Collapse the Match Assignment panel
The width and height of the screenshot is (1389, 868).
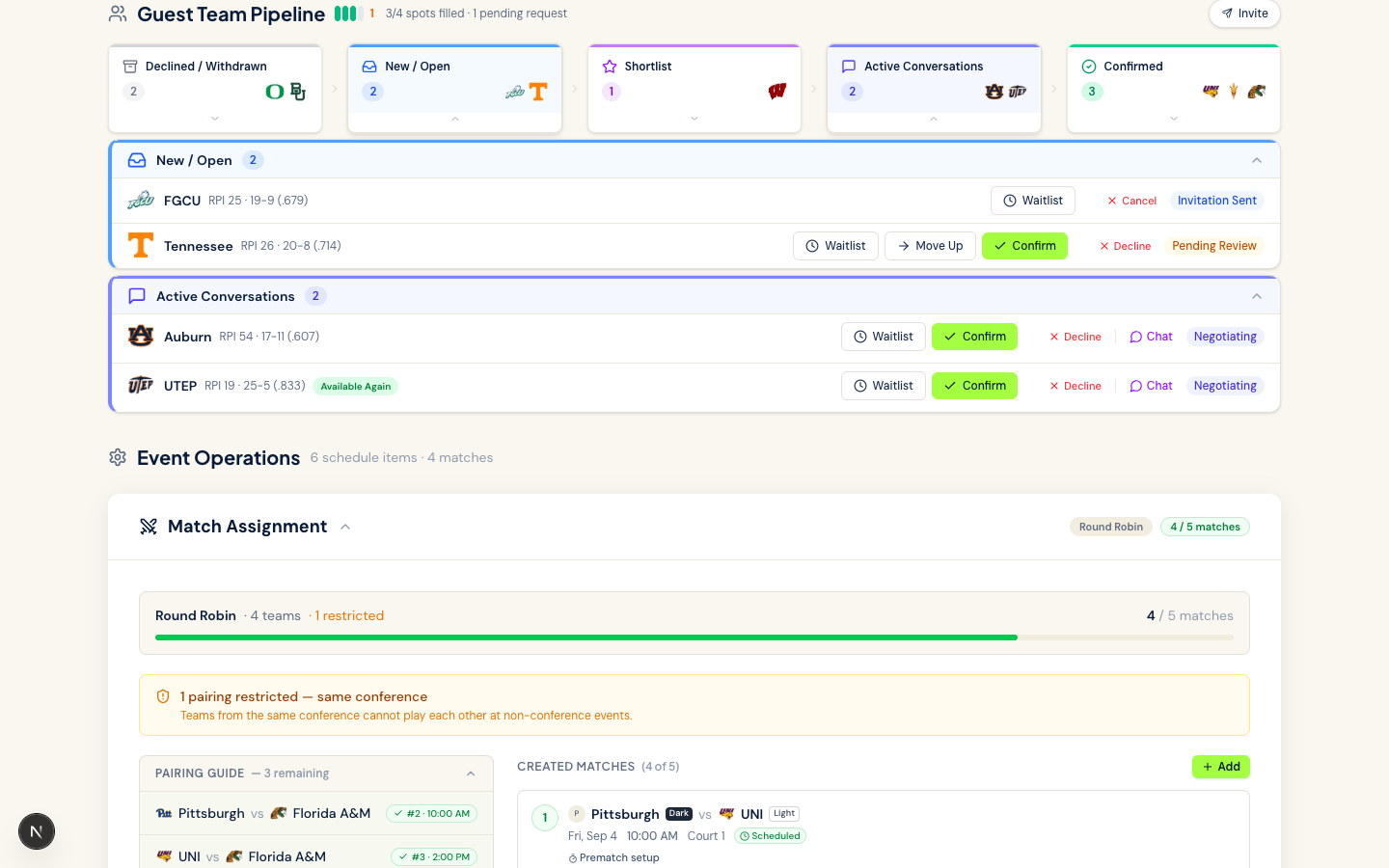pyautogui.click(x=345, y=527)
